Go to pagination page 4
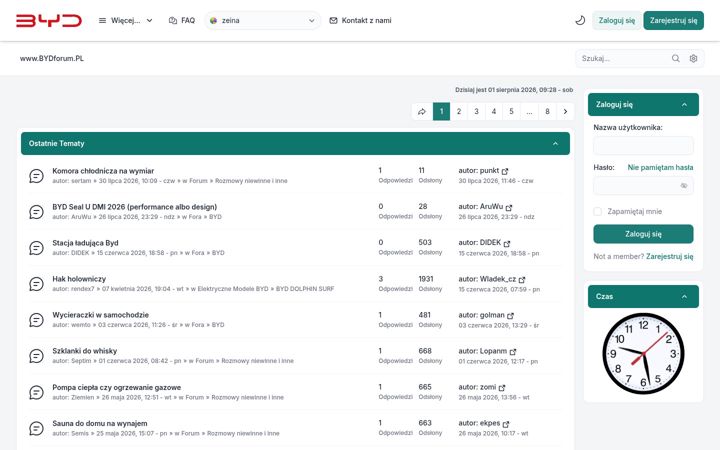The width and height of the screenshot is (720, 450). pyautogui.click(x=494, y=112)
